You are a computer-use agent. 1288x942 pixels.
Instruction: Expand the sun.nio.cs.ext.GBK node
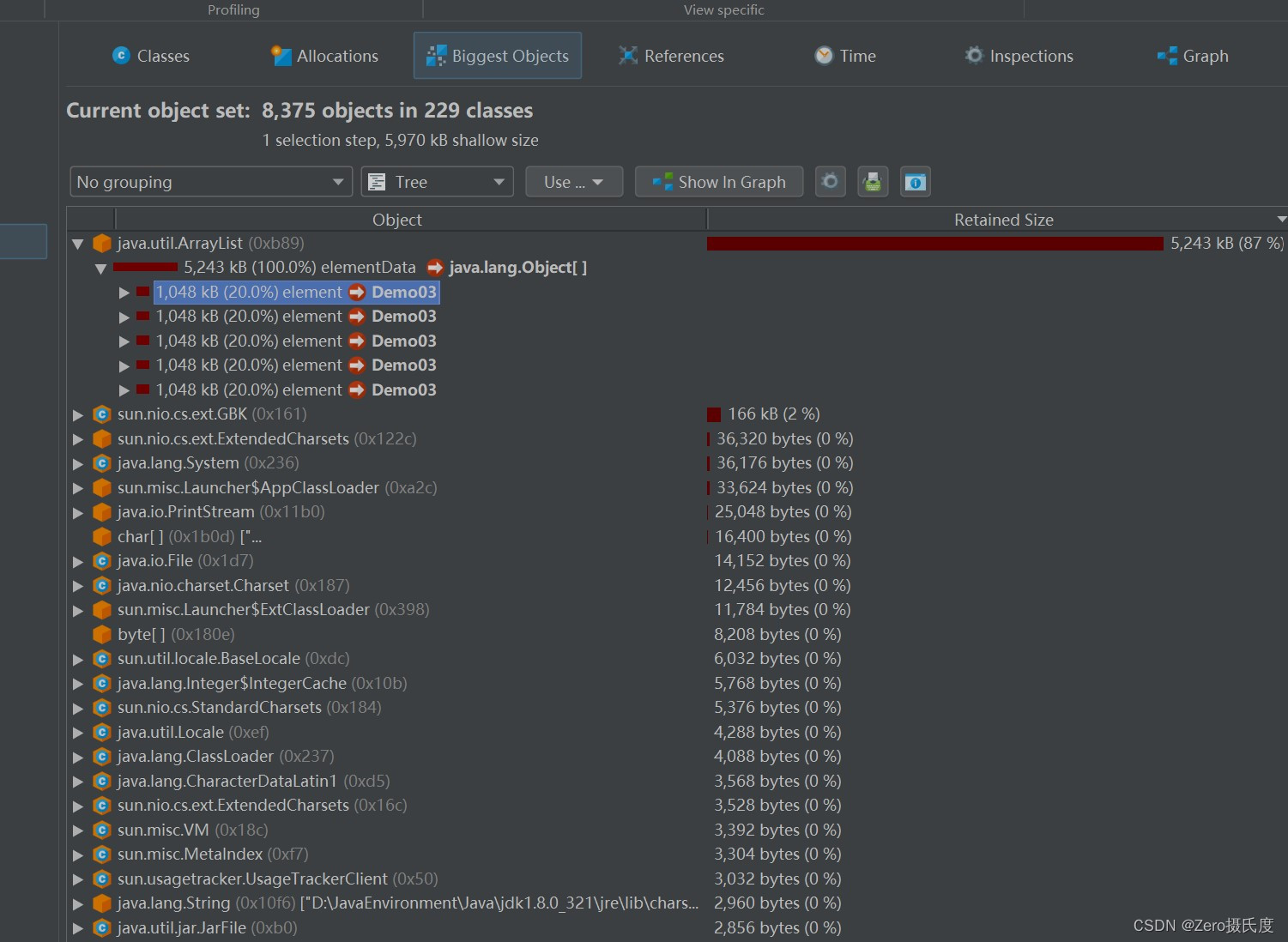[x=78, y=414]
